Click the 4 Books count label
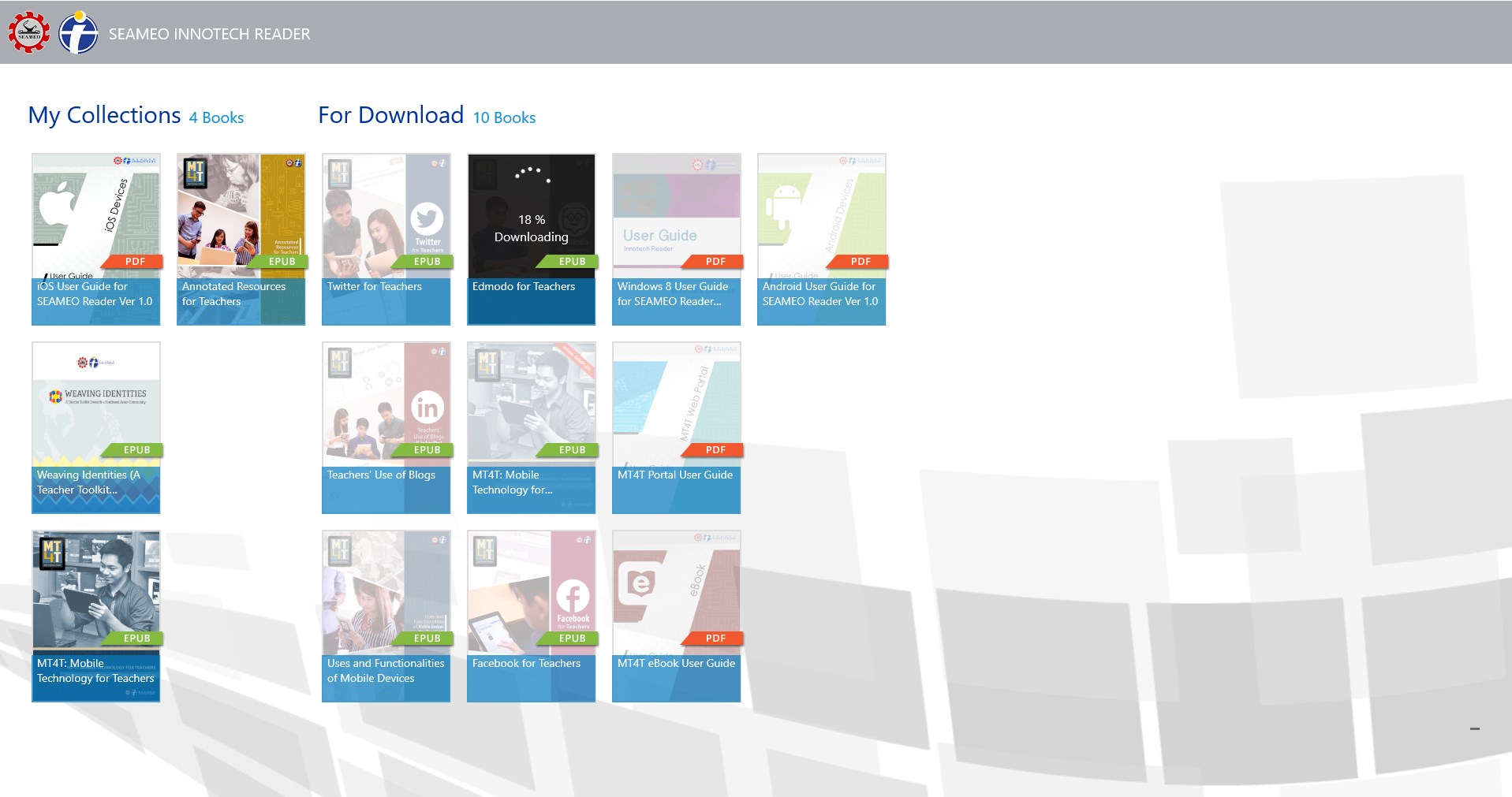 (x=216, y=117)
